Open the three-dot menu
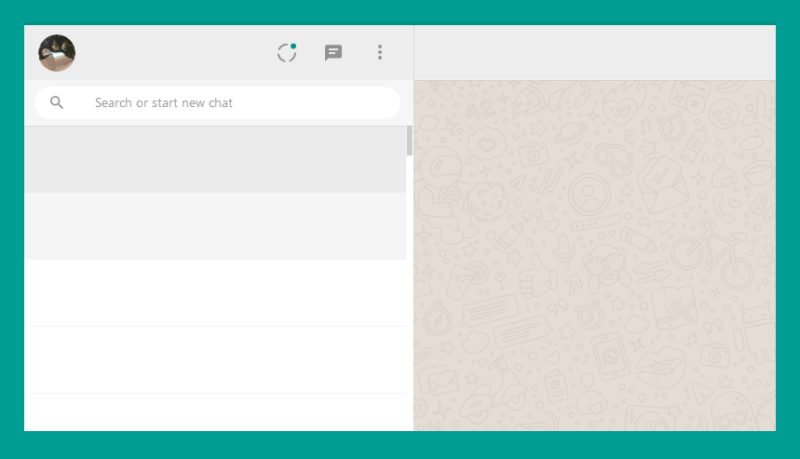The image size is (800, 459). point(380,52)
